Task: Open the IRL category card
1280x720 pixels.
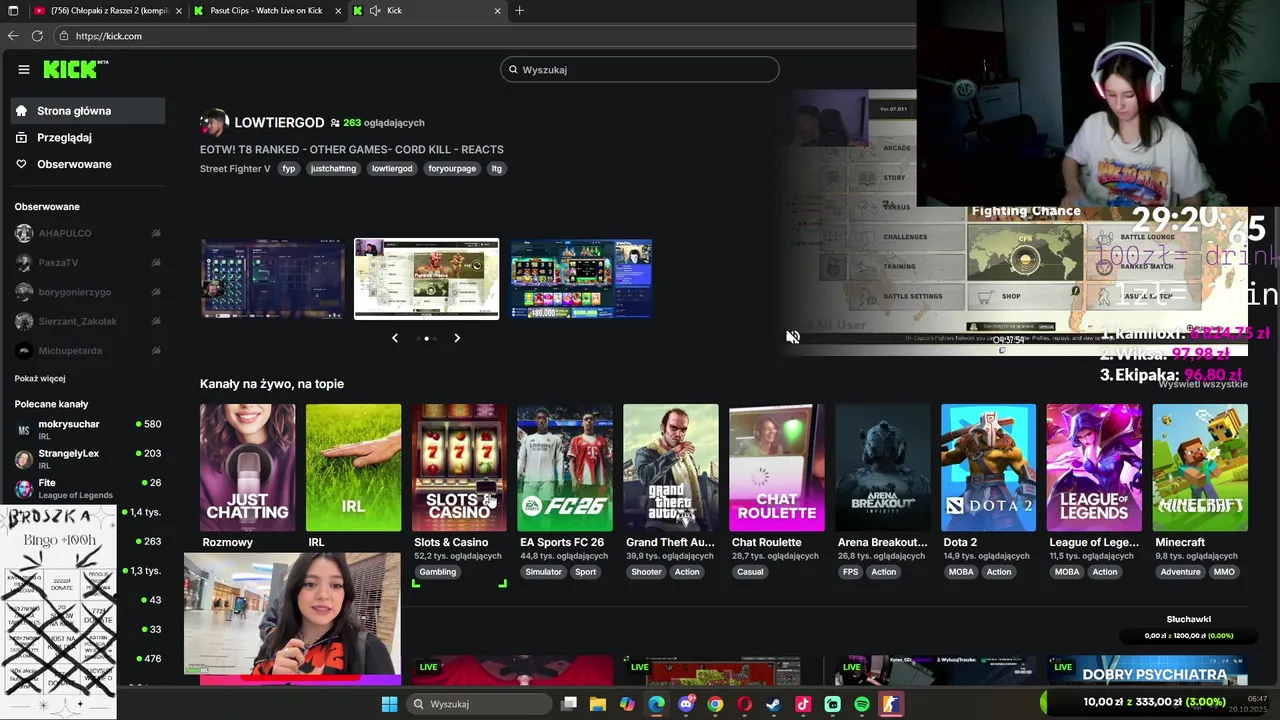Action: (x=353, y=468)
